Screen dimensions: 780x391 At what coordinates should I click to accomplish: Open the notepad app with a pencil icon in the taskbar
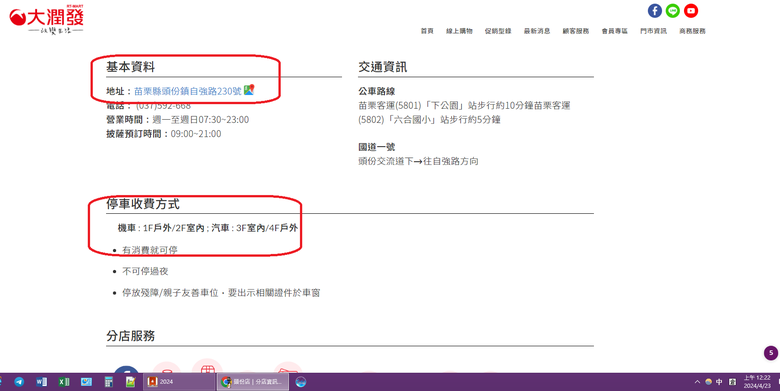(130, 382)
